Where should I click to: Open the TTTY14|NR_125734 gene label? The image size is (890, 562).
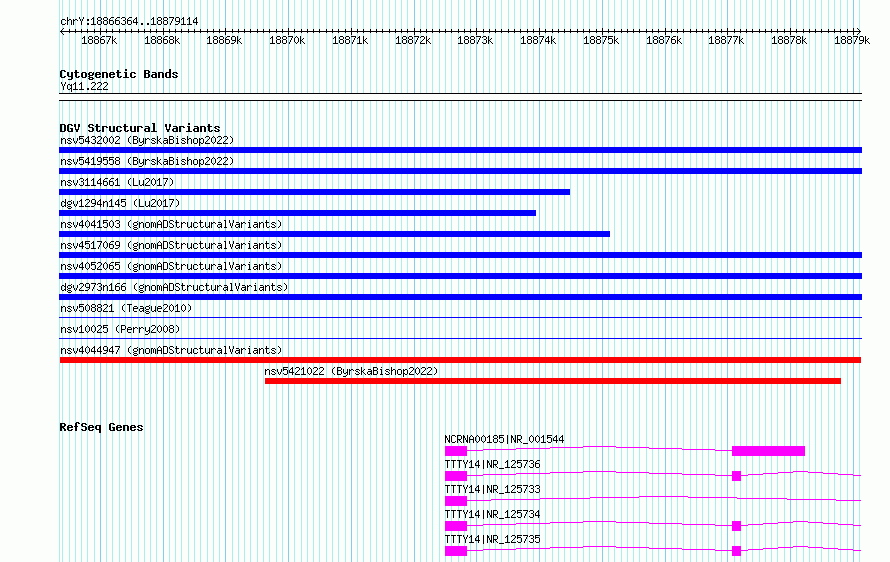click(x=492, y=514)
